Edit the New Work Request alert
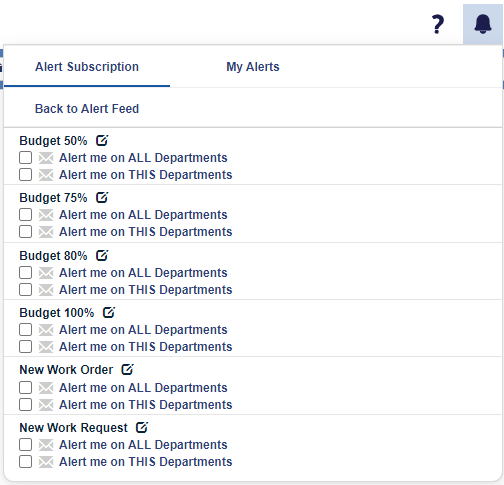Viewport: 504px width, 485px height. (142, 427)
